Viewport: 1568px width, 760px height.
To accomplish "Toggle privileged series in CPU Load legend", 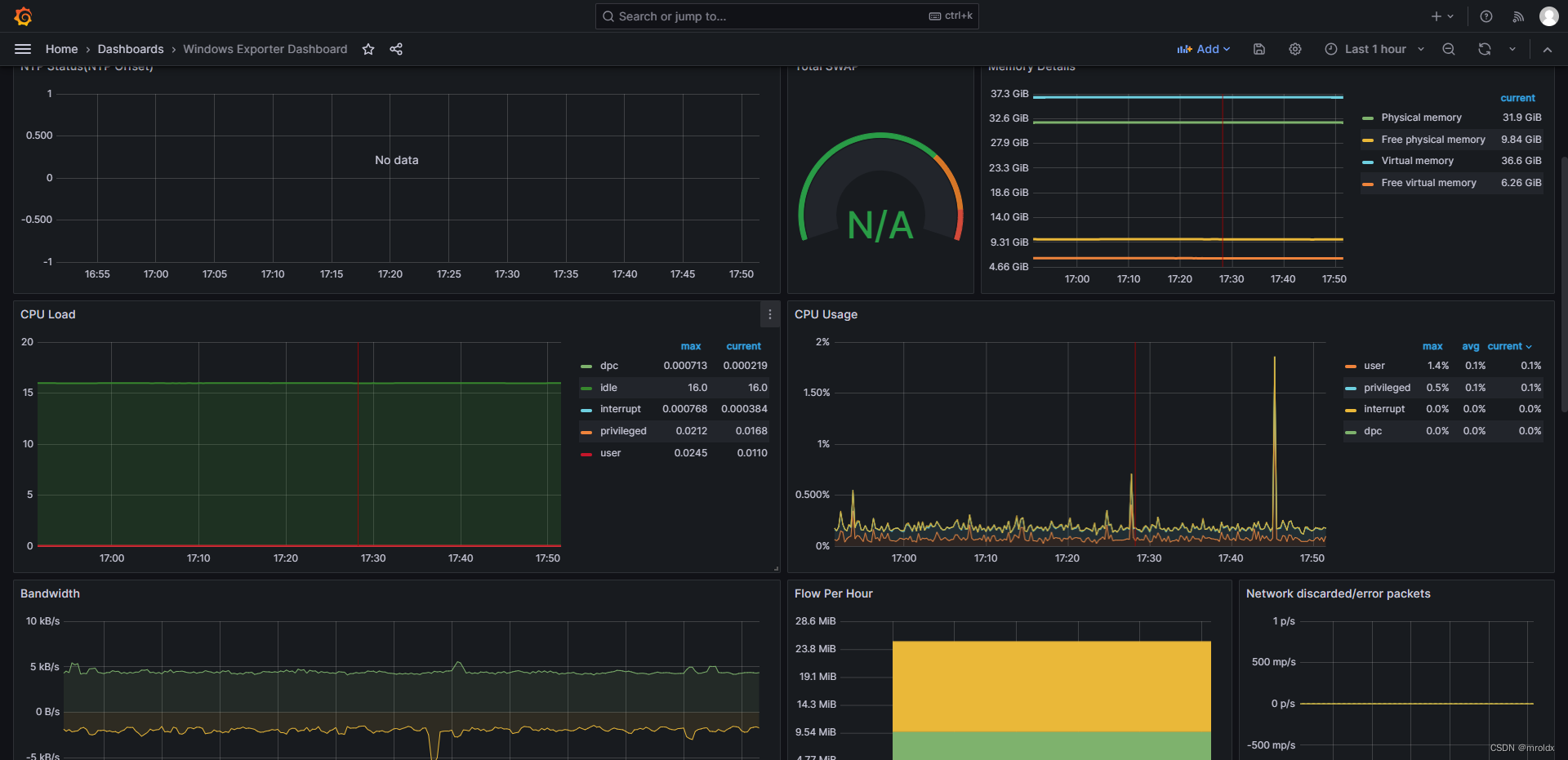I will (x=623, y=431).
